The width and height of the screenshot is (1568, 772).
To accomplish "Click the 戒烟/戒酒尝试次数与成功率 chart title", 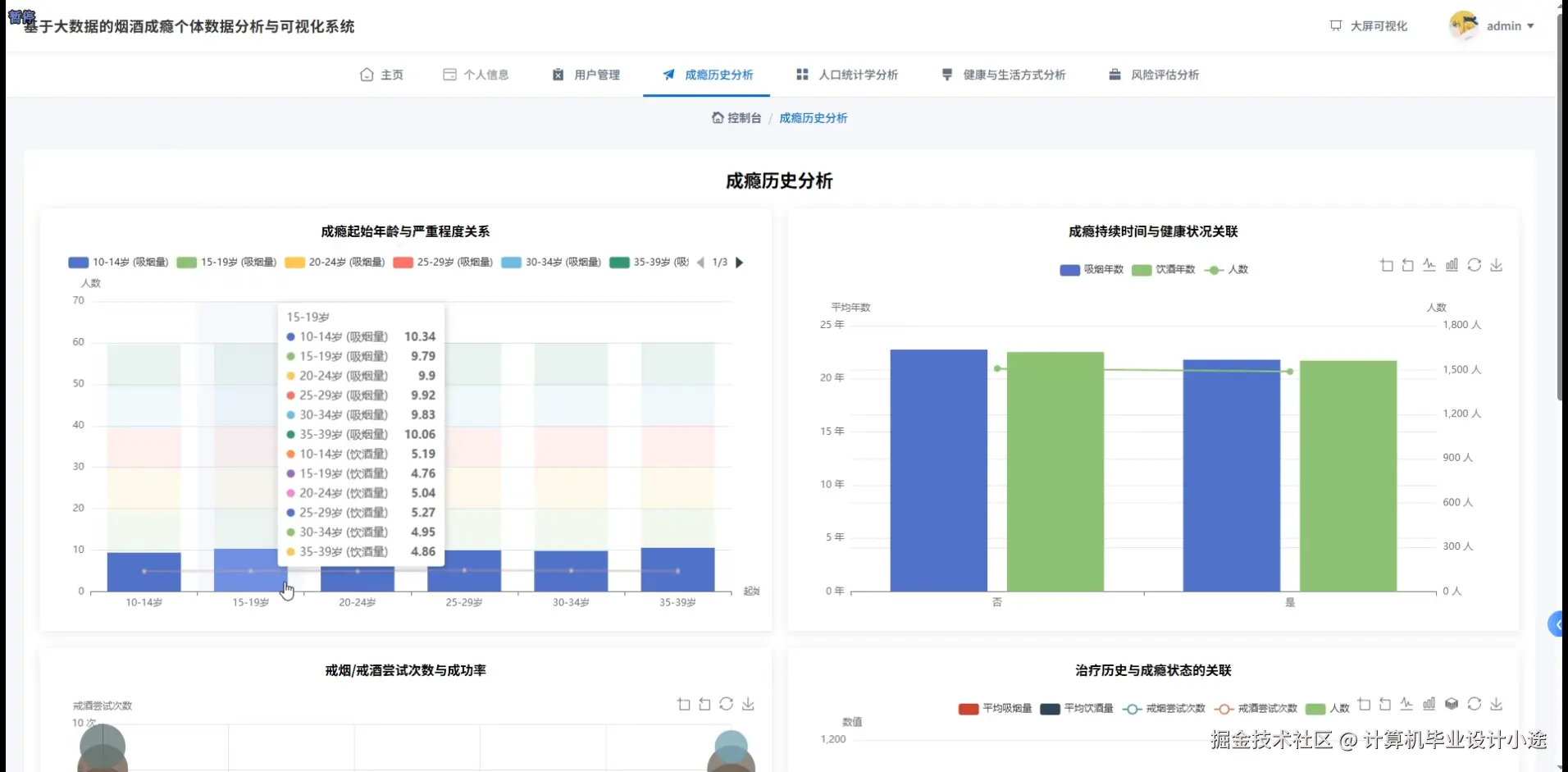I will (405, 671).
